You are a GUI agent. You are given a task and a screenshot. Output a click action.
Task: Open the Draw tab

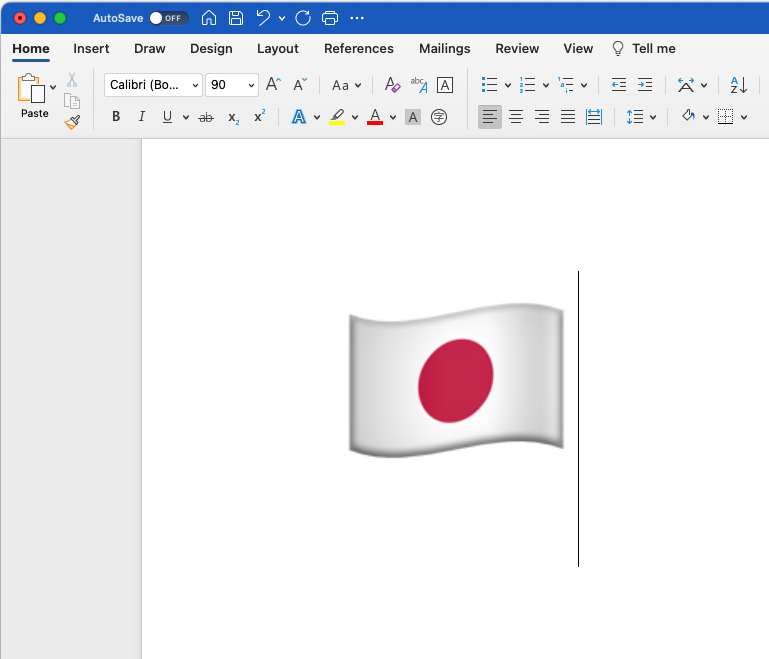point(150,49)
